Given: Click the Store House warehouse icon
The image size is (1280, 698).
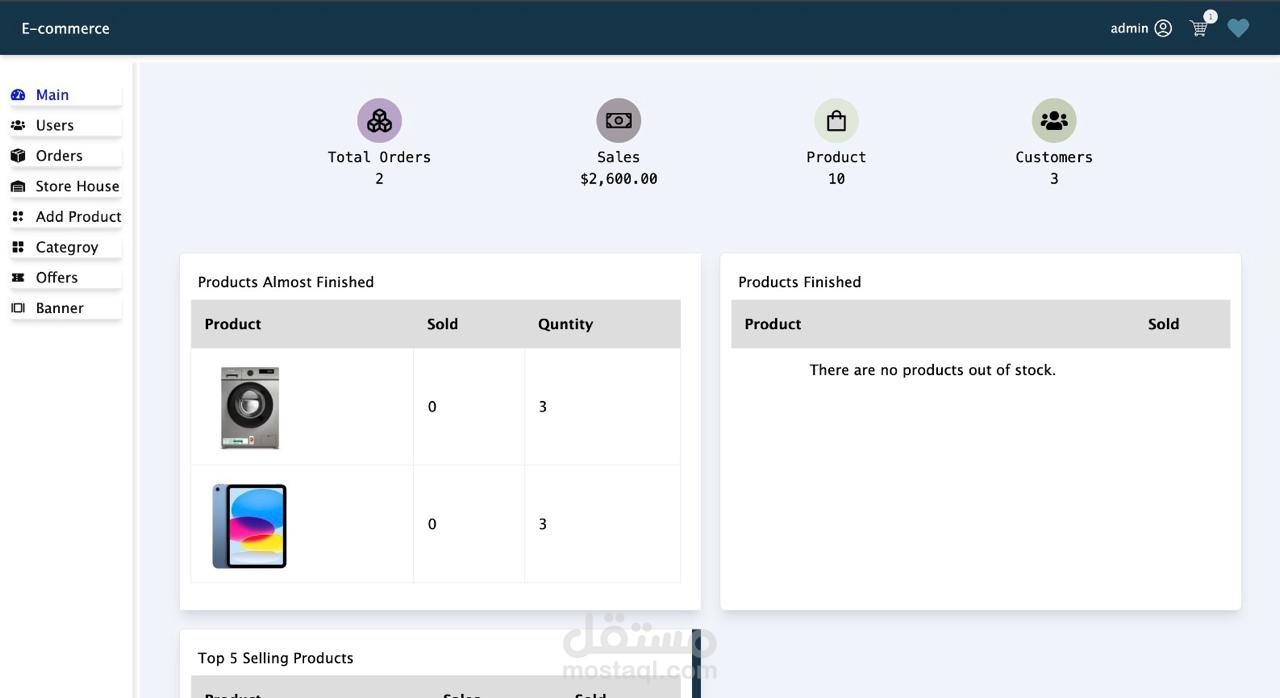Looking at the screenshot, I should pyautogui.click(x=18, y=187).
